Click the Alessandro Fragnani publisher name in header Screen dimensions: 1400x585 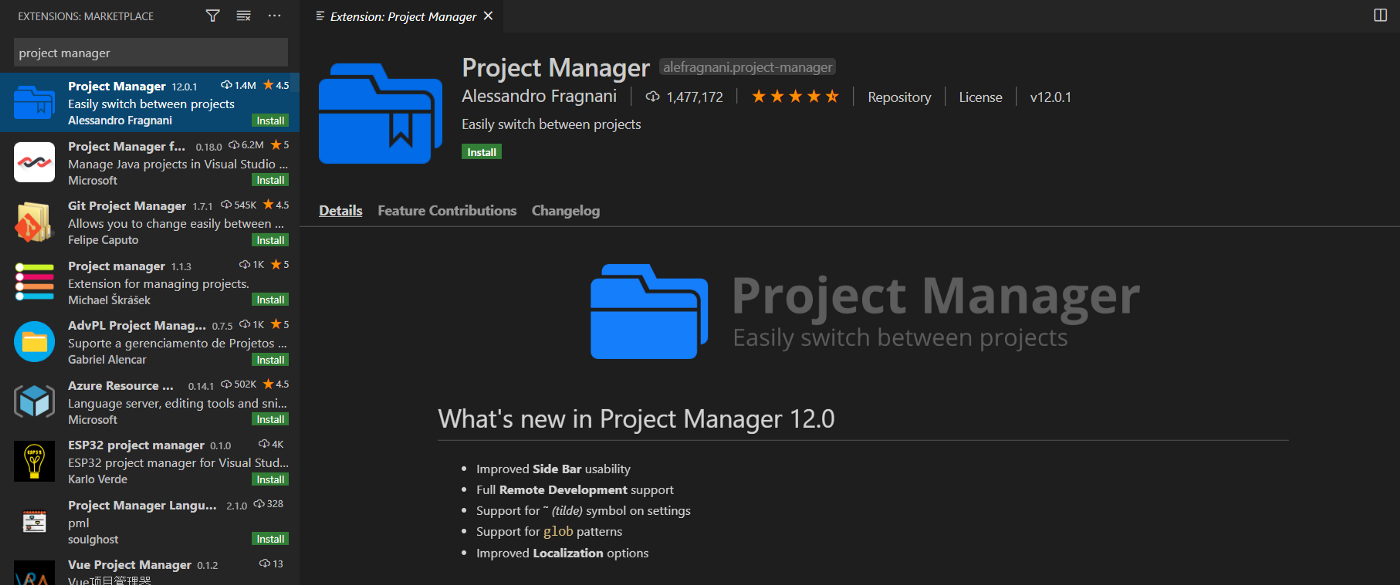coord(539,97)
